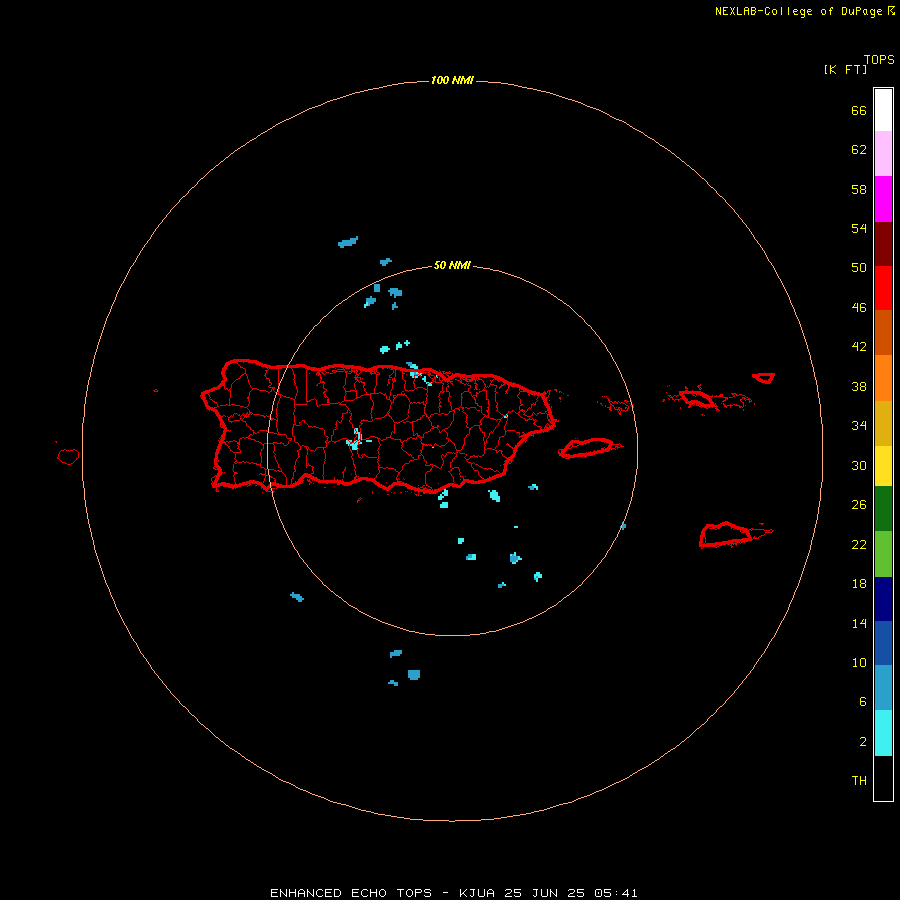Pick the dark green legend swatch
900x900 pixels.
click(883, 509)
